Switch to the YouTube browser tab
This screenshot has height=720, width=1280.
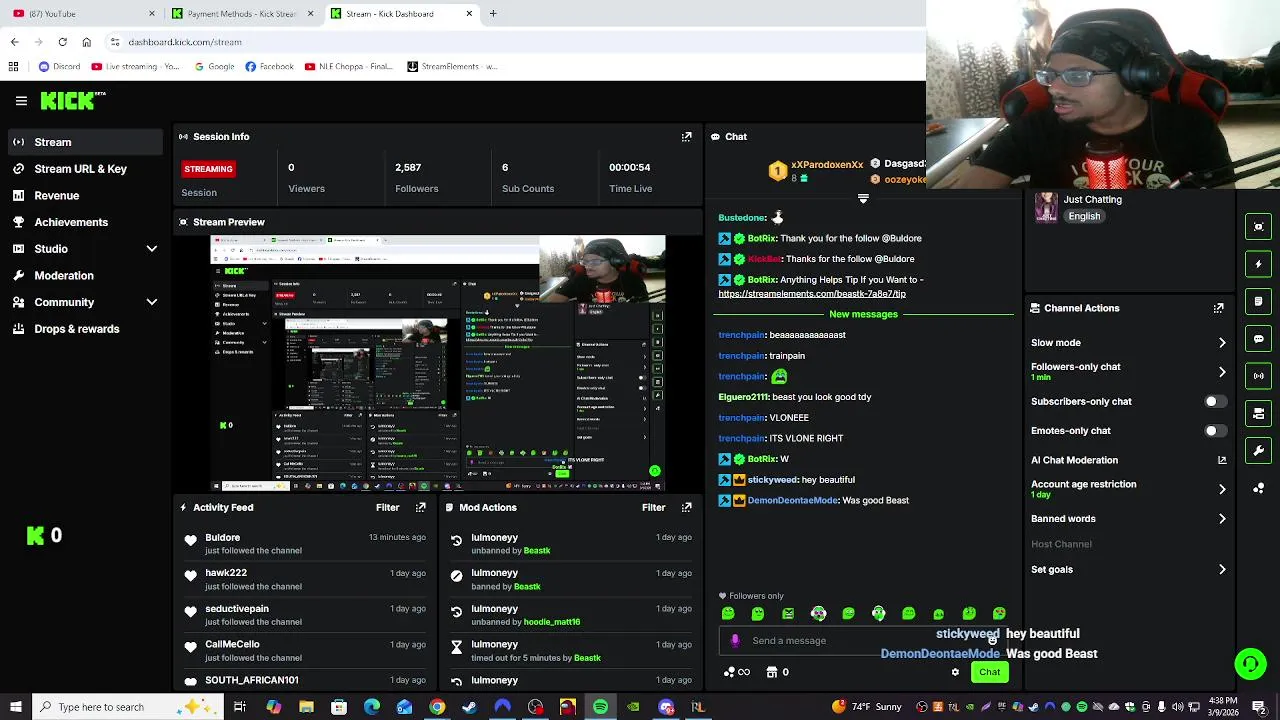tap(81, 14)
